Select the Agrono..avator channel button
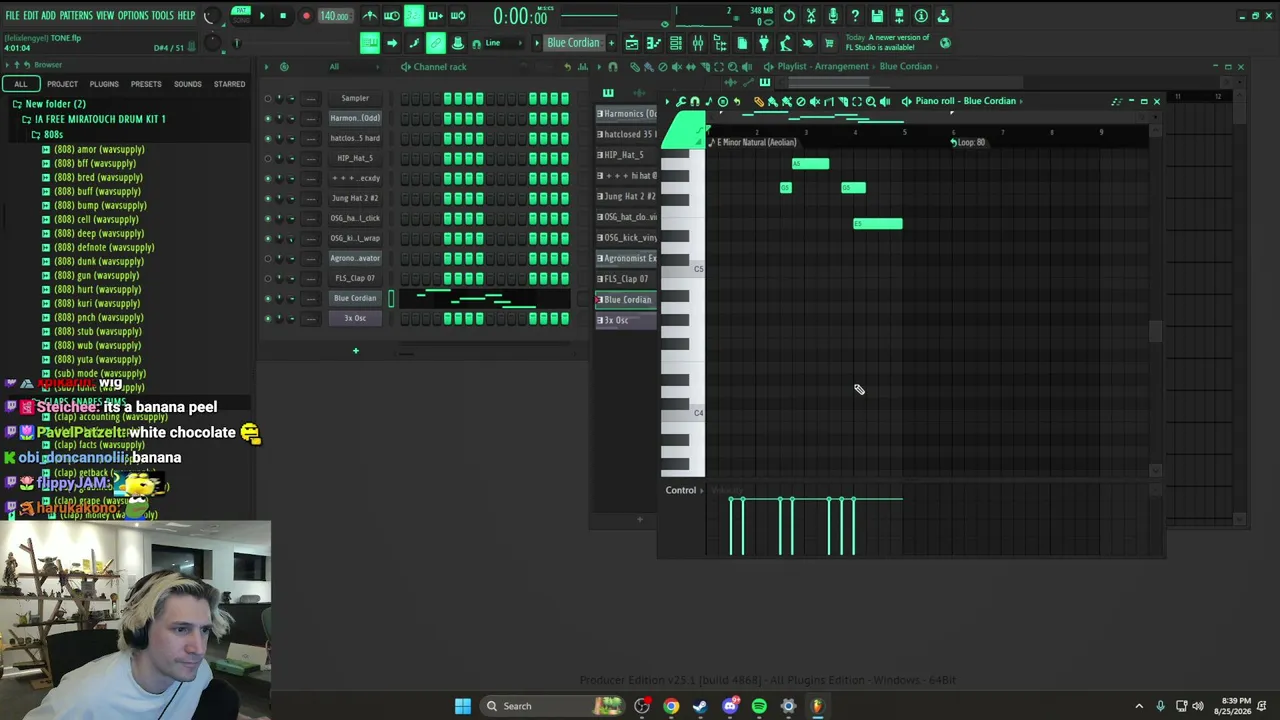This screenshot has height=720, width=1280. (x=355, y=258)
